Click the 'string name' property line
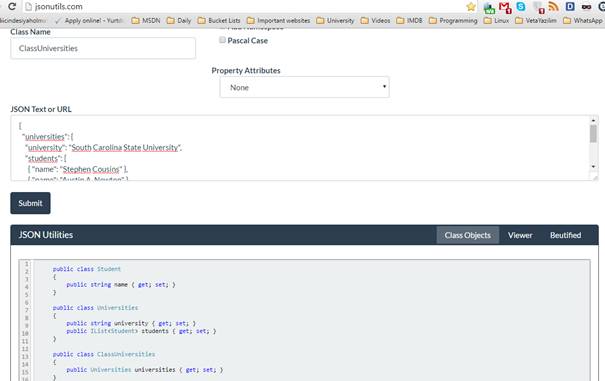 click(x=121, y=284)
